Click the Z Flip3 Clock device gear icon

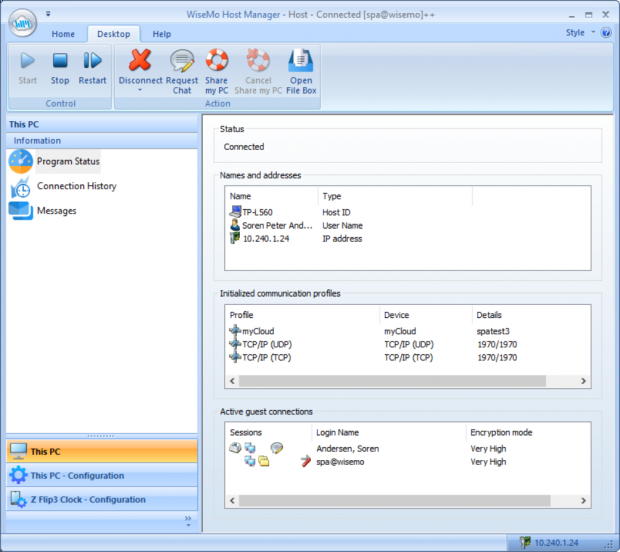point(18,499)
